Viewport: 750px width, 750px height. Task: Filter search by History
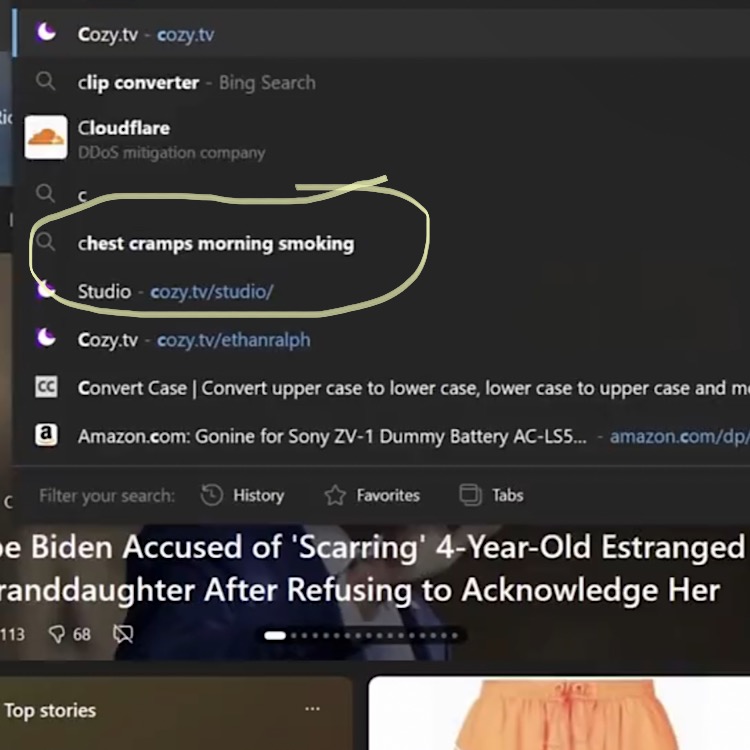click(x=243, y=495)
